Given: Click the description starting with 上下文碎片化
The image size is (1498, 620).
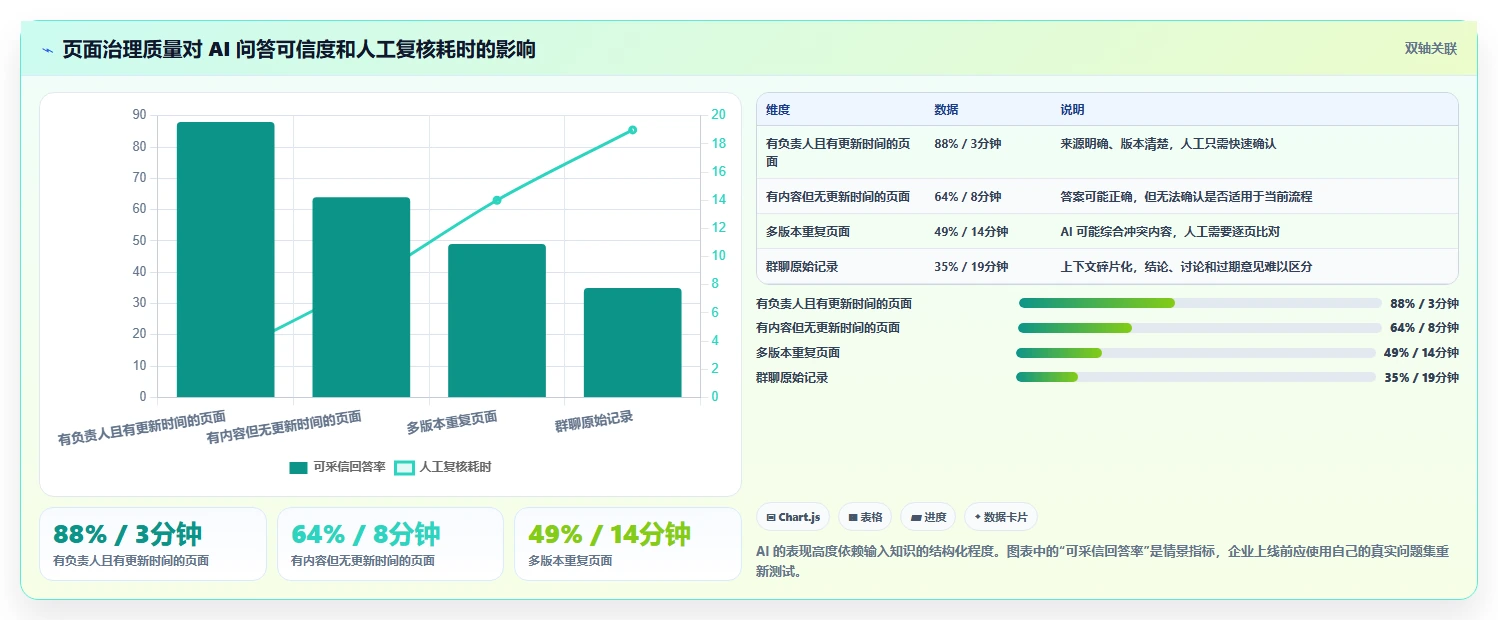Looking at the screenshot, I should [1186, 267].
